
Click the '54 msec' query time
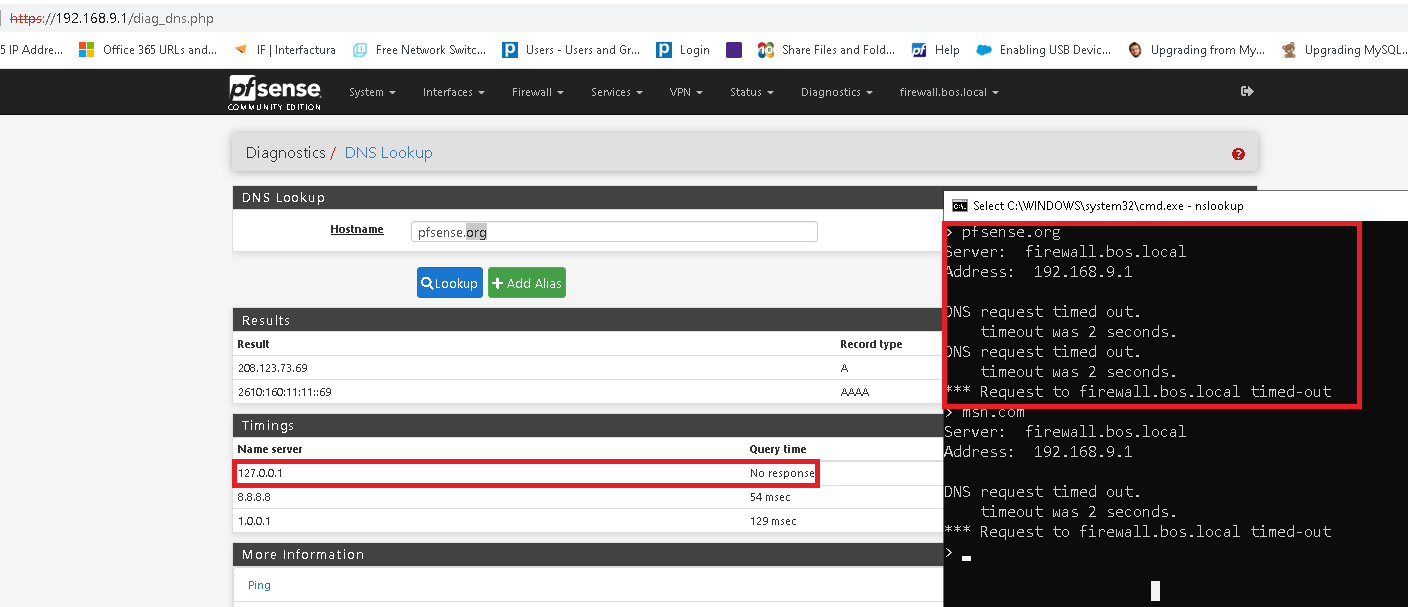coord(770,497)
